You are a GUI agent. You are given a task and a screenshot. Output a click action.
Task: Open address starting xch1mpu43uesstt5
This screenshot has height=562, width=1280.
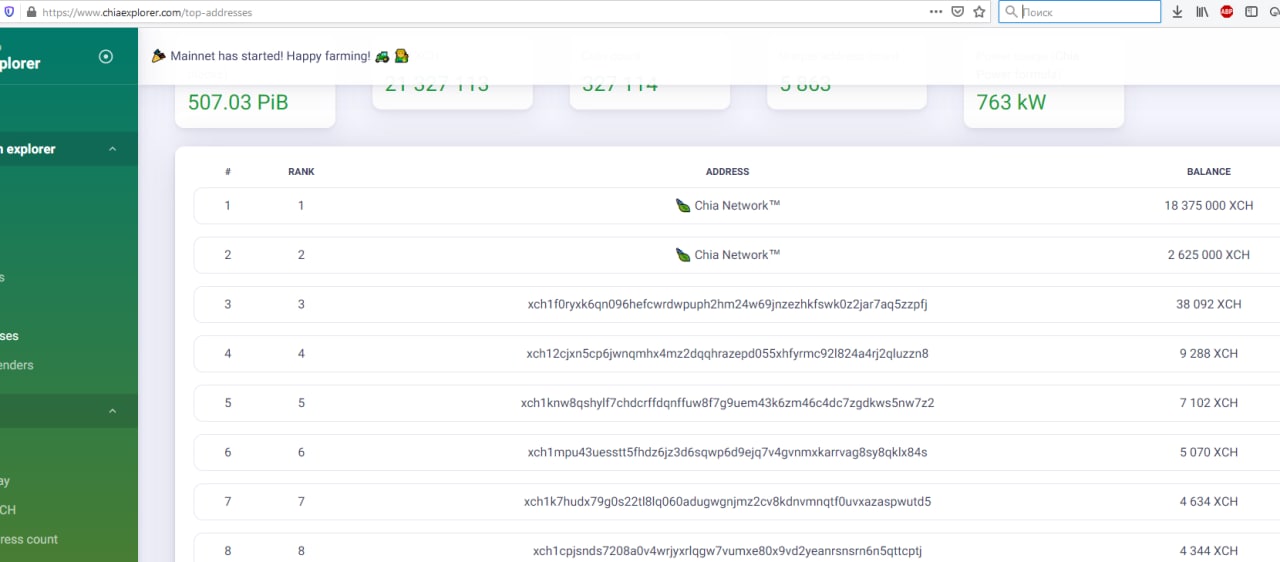coord(727,452)
